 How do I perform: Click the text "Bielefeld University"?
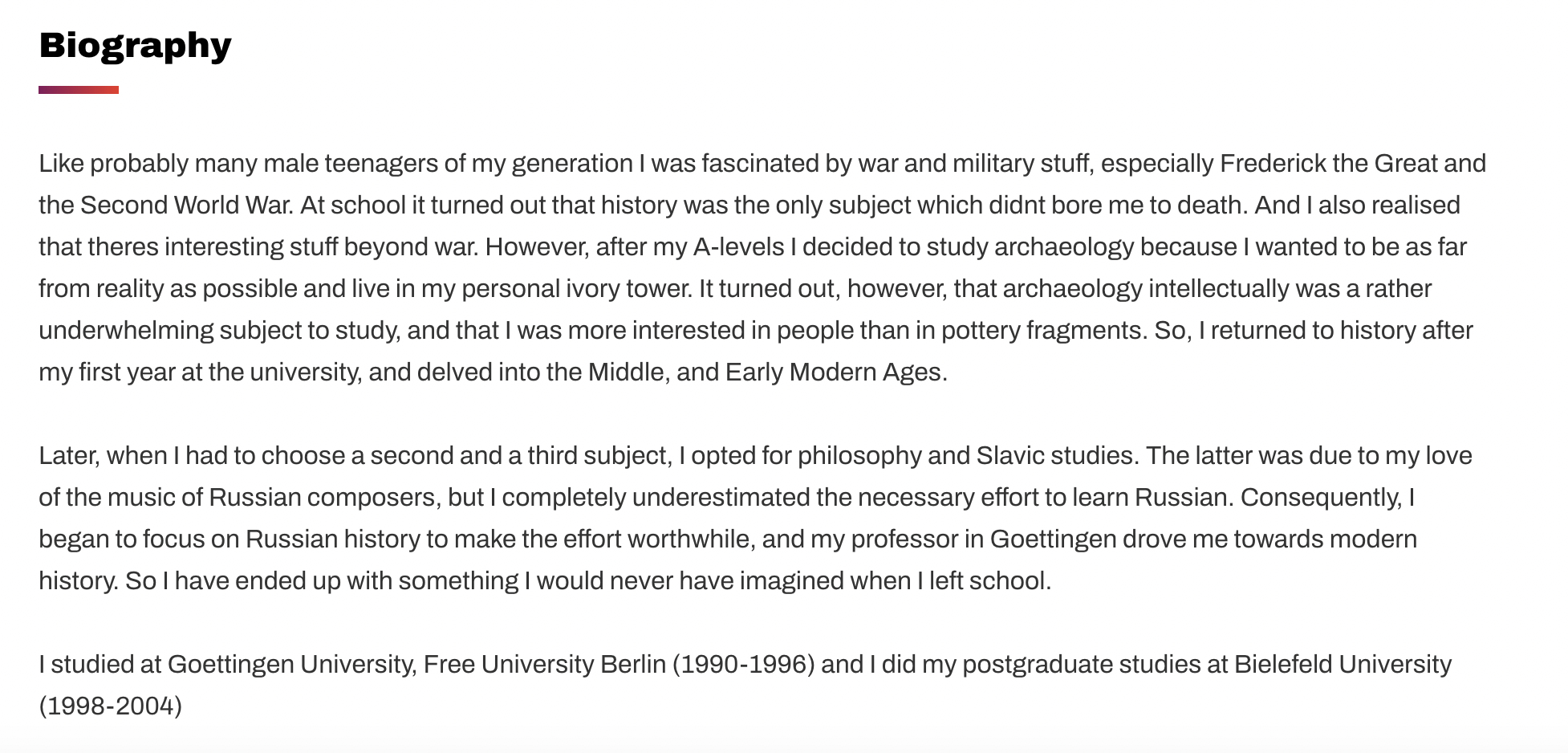(x=1343, y=665)
